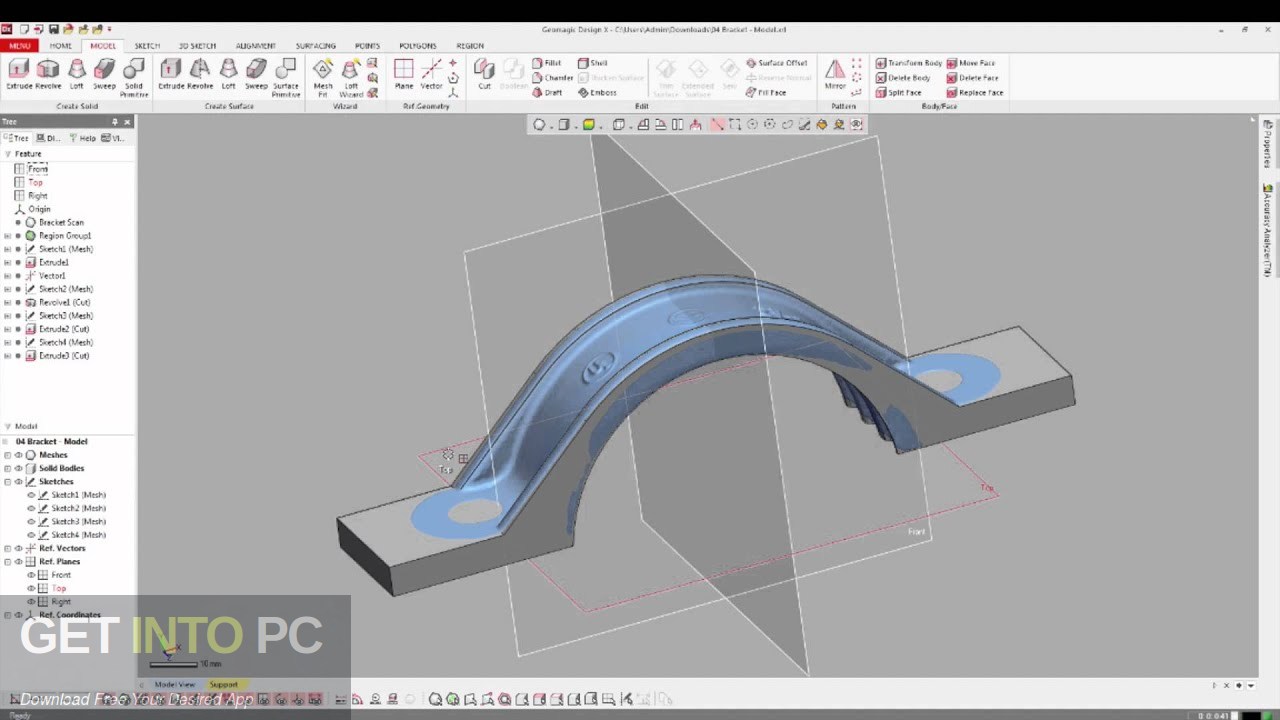
Task: Click the Replace Face command
Action: pyautogui.click(x=974, y=93)
